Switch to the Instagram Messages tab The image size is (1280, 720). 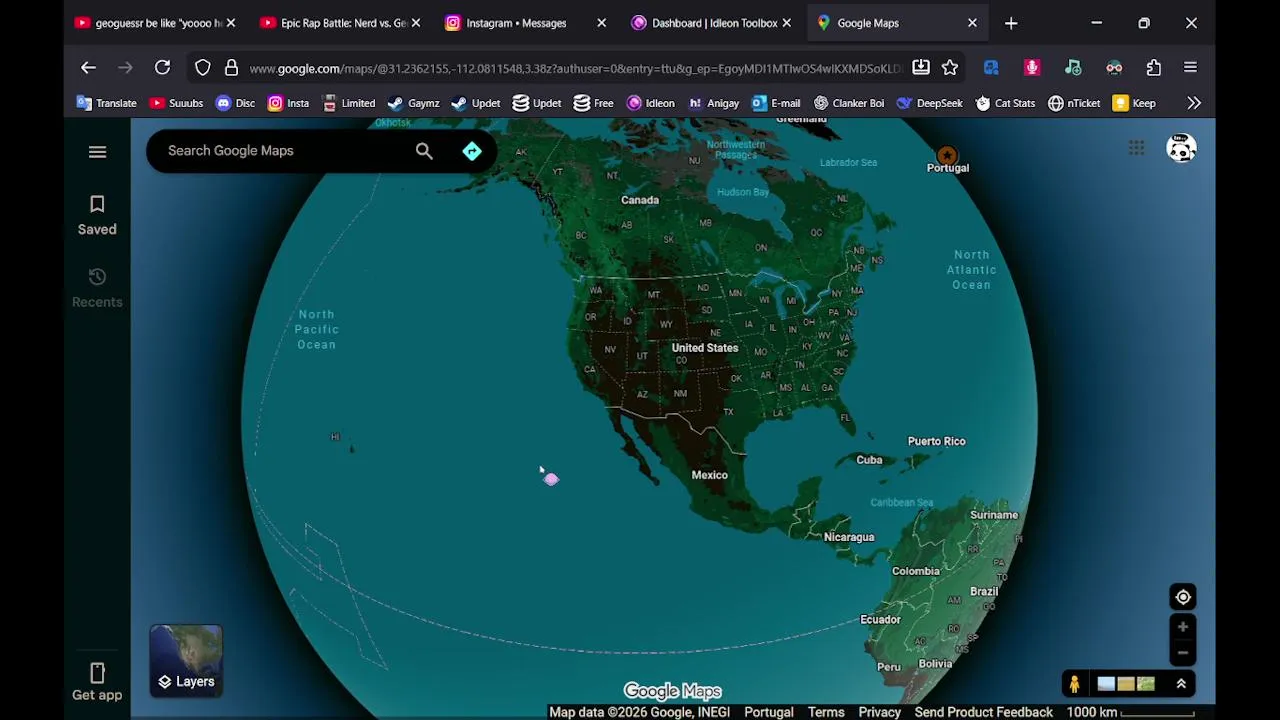click(517, 23)
